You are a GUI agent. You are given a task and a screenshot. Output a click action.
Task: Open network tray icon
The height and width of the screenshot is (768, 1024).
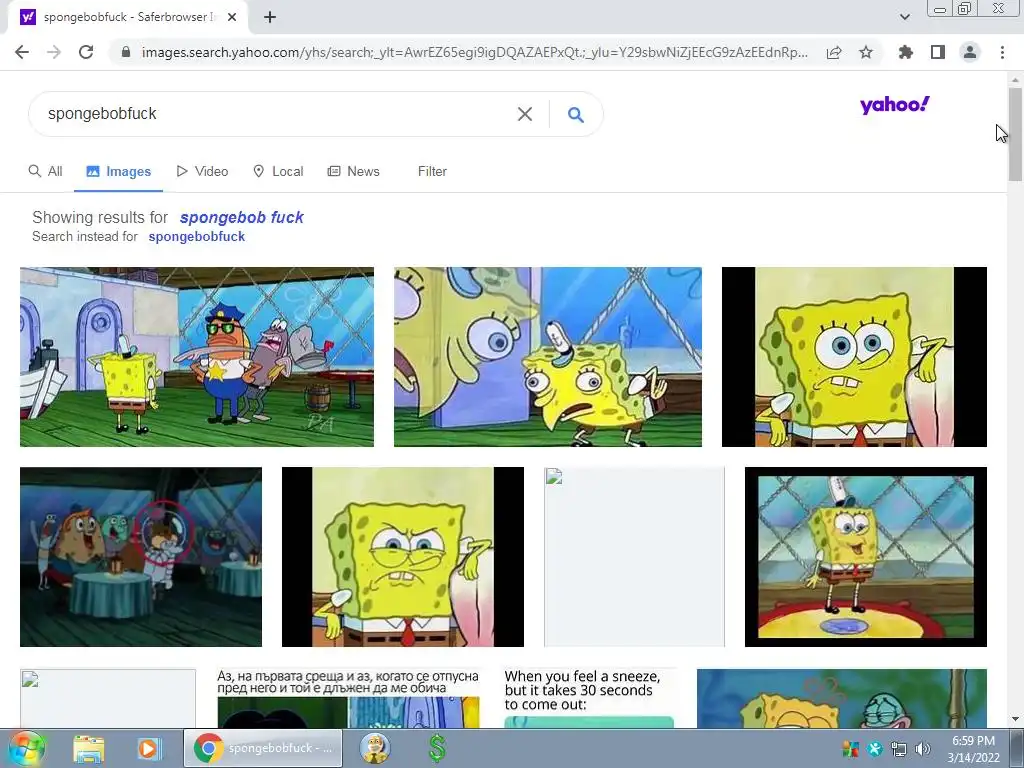coord(899,749)
